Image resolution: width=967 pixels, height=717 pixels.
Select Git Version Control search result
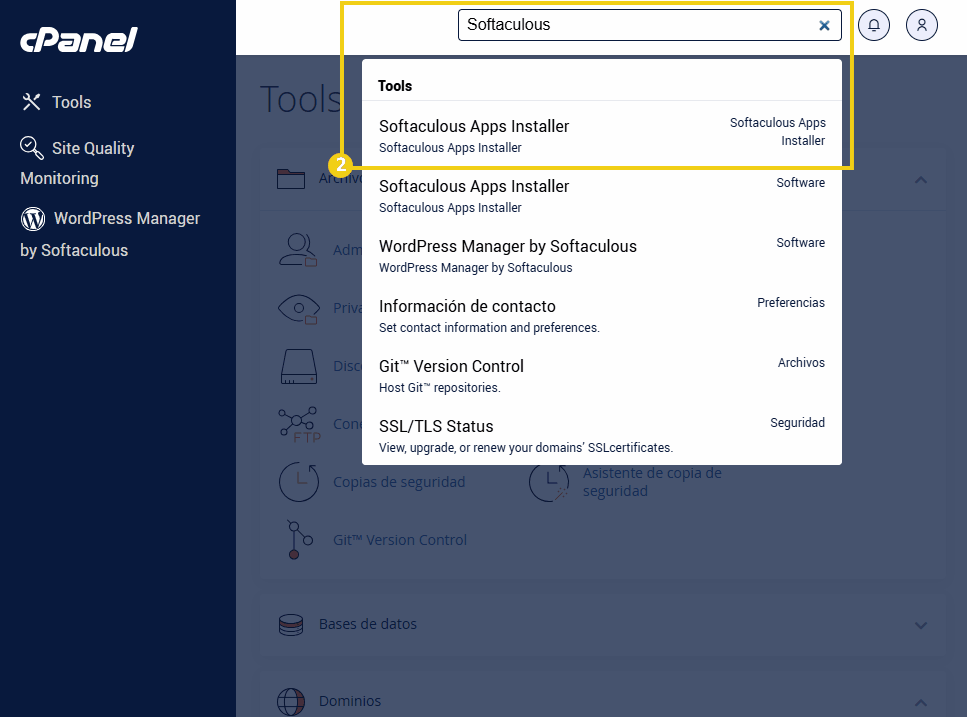pos(601,375)
